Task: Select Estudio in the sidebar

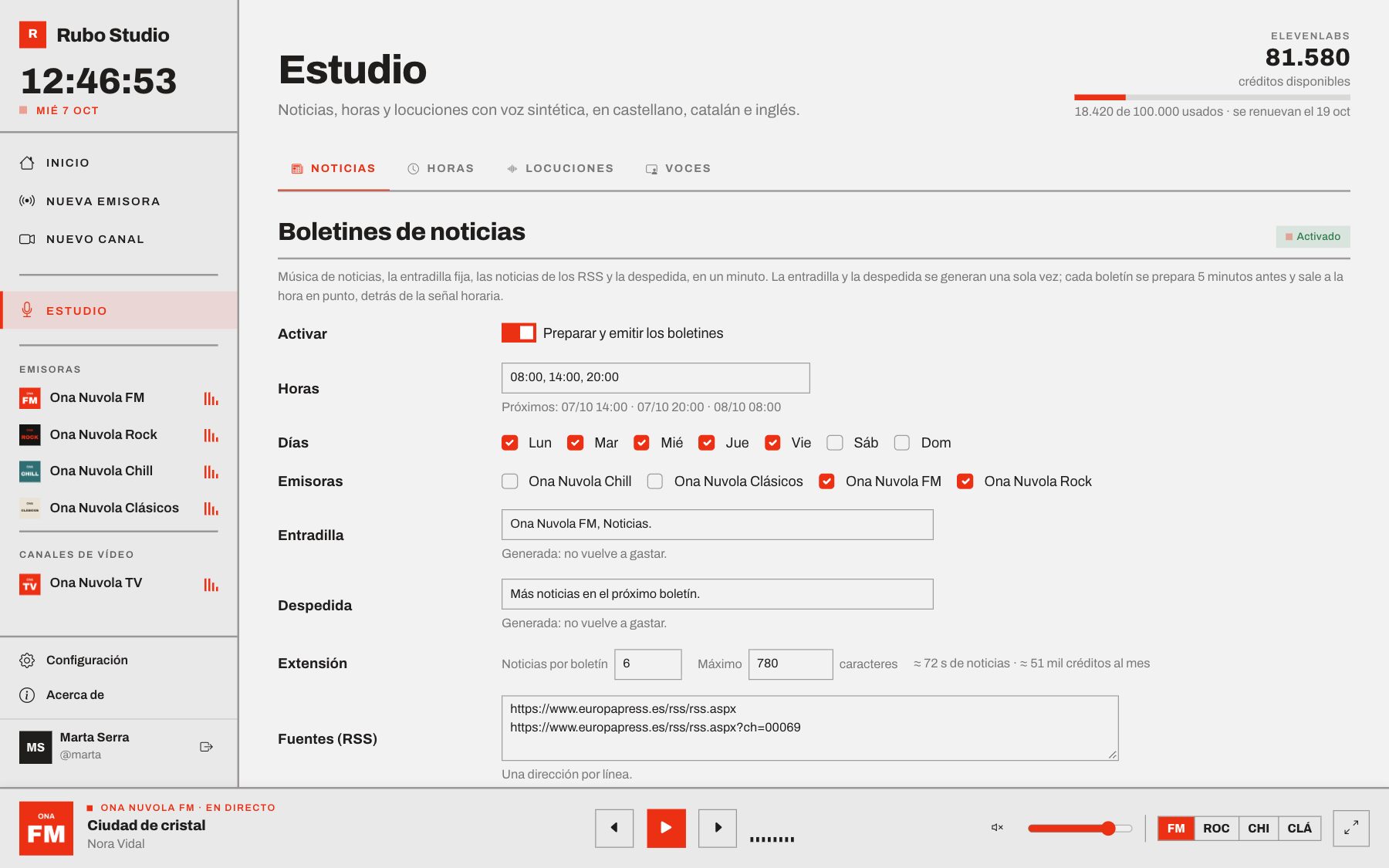Action: point(119,310)
